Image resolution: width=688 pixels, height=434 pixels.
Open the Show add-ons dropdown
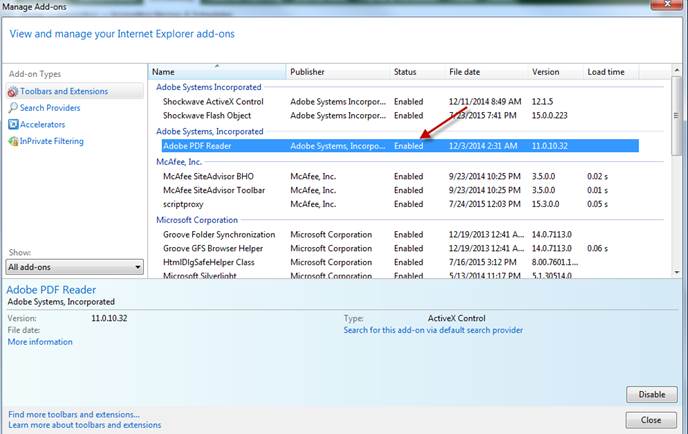click(x=75, y=268)
